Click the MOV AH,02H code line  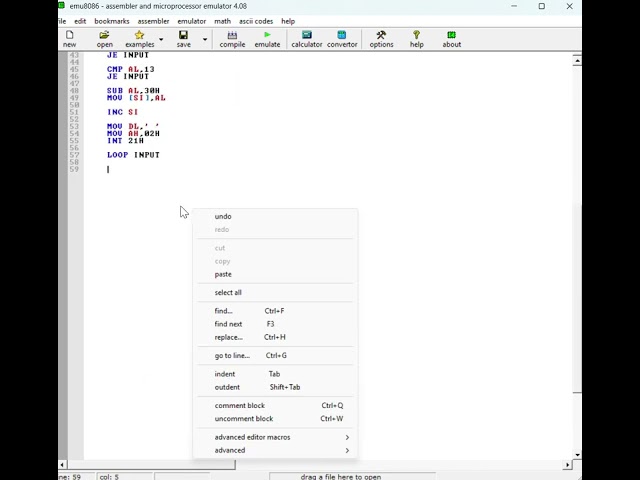click(133, 133)
